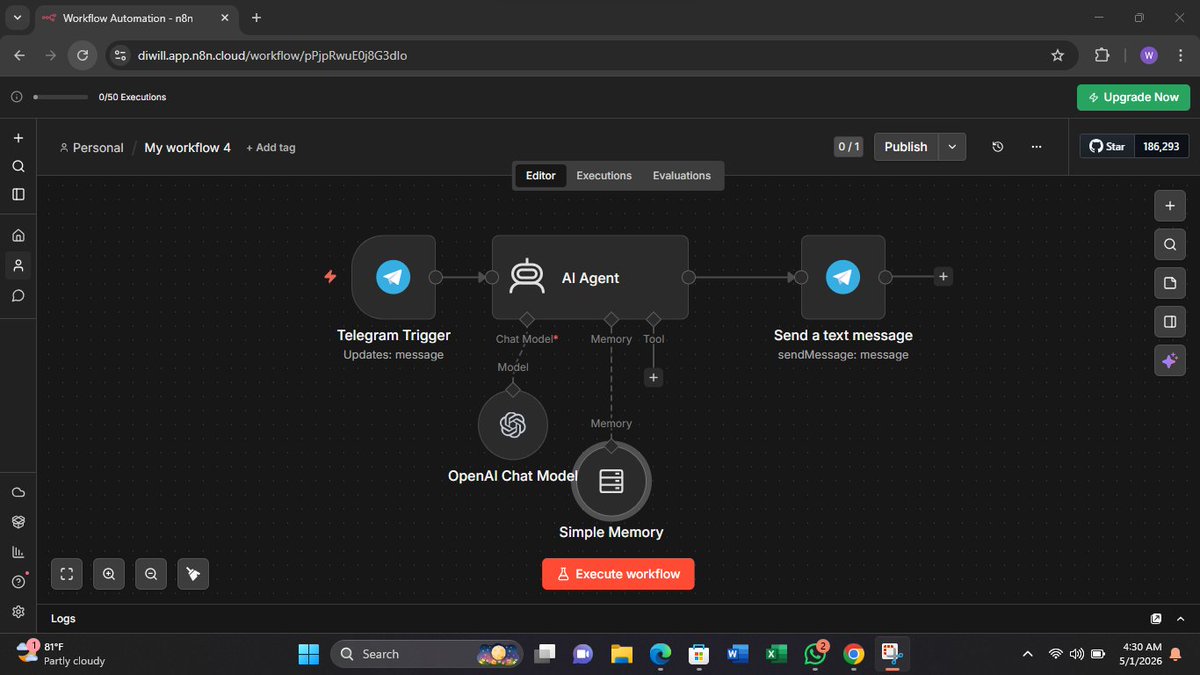Select the AI Agent node
Viewport: 1200px width, 675px height.
[590, 277]
